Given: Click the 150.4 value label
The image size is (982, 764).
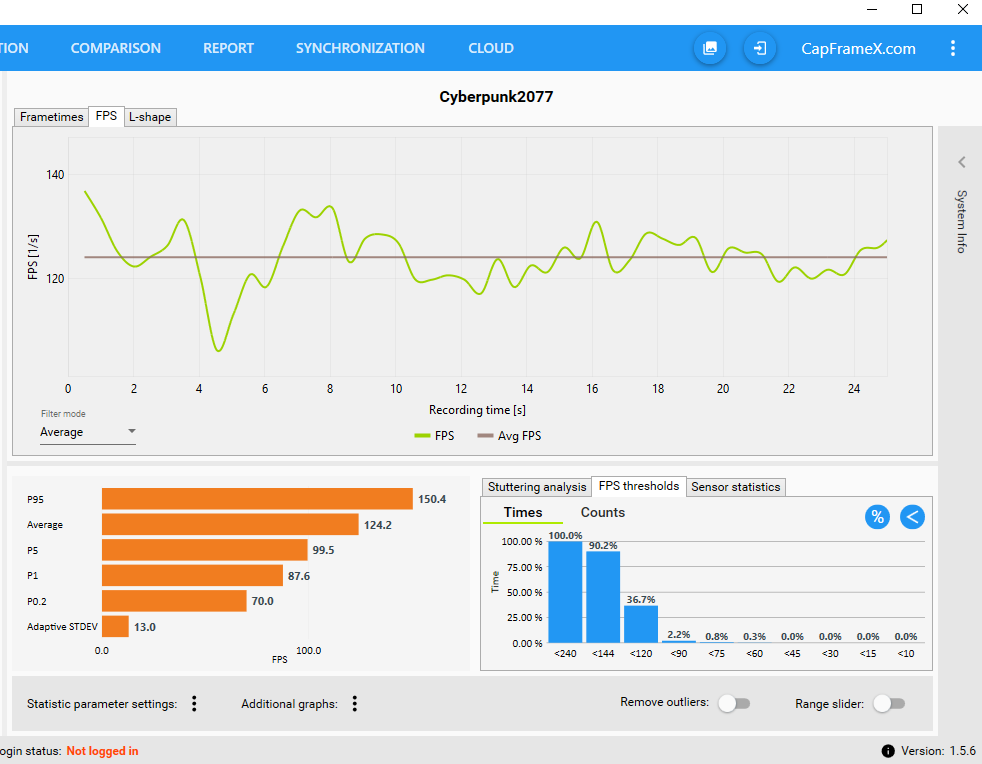Looking at the screenshot, I should [432, 499].
